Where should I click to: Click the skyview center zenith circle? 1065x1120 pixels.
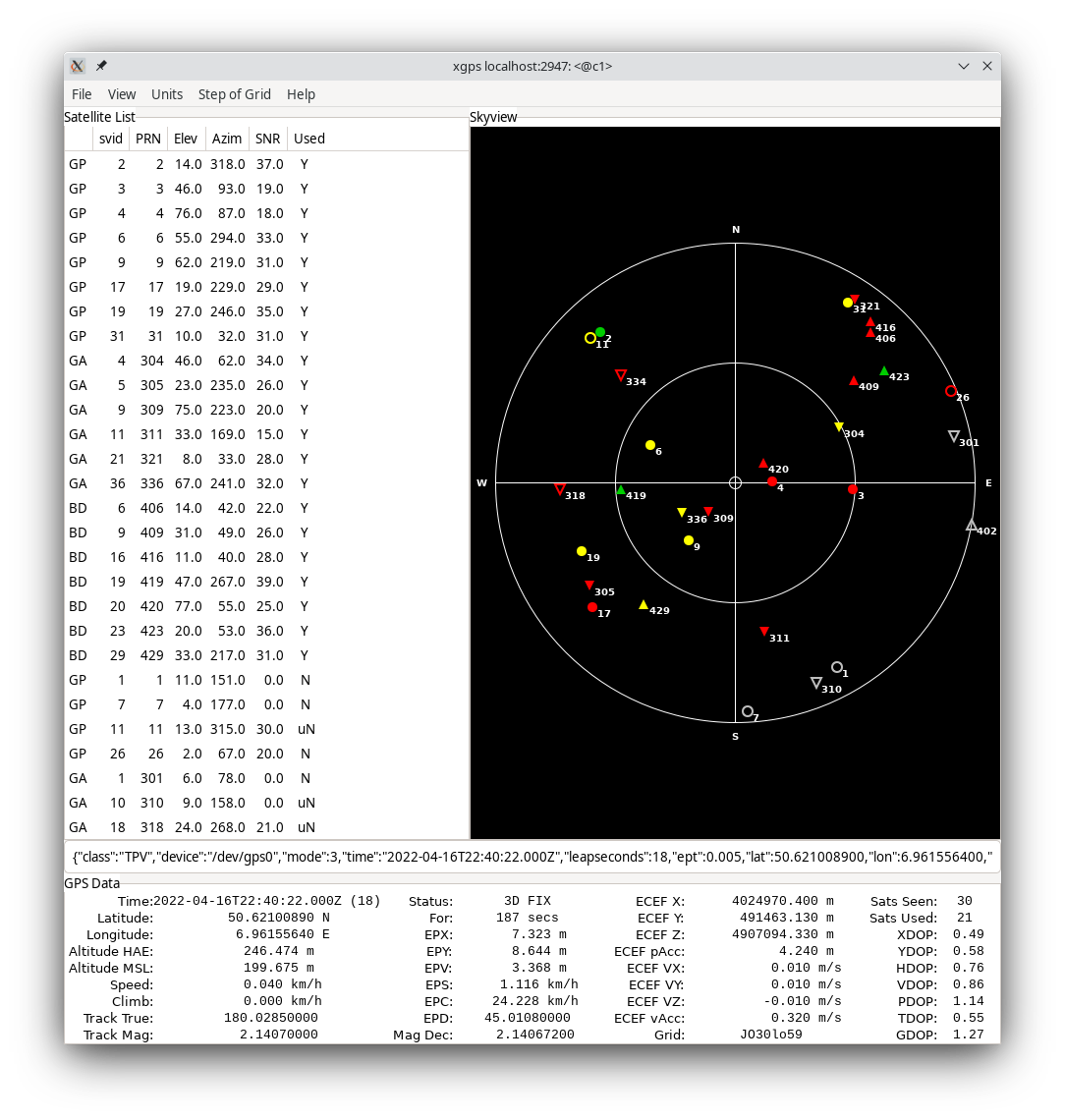[735, 482]
